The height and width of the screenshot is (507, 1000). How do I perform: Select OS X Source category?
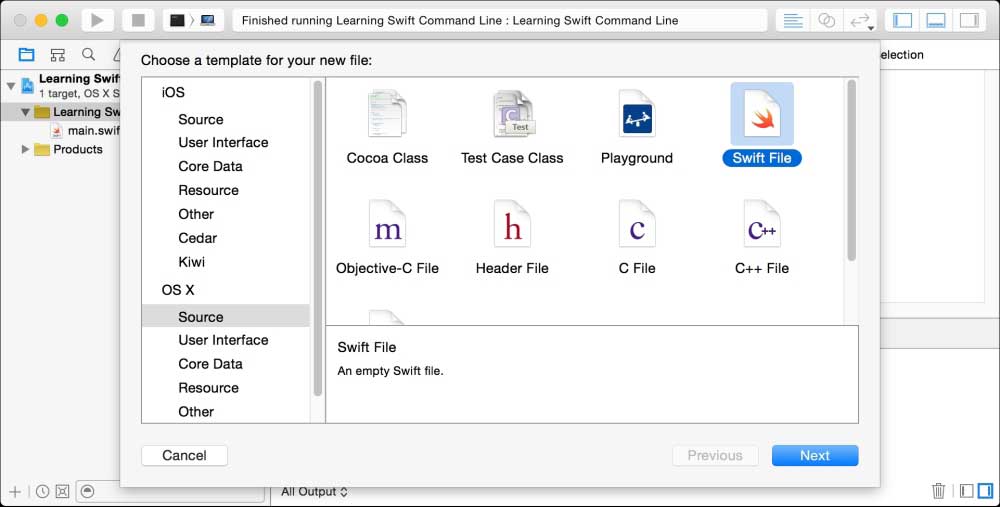[x=226, y=316]
